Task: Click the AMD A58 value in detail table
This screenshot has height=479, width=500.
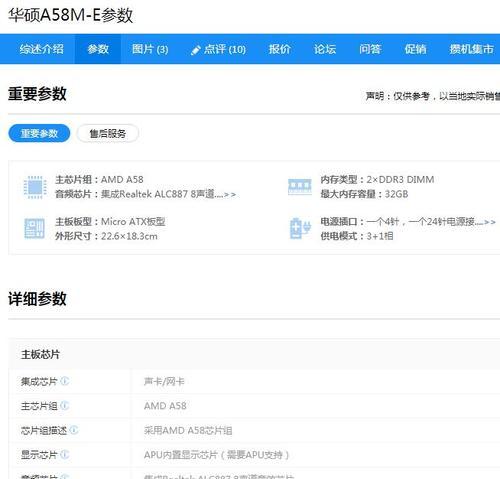Action: tap(165, 406)
